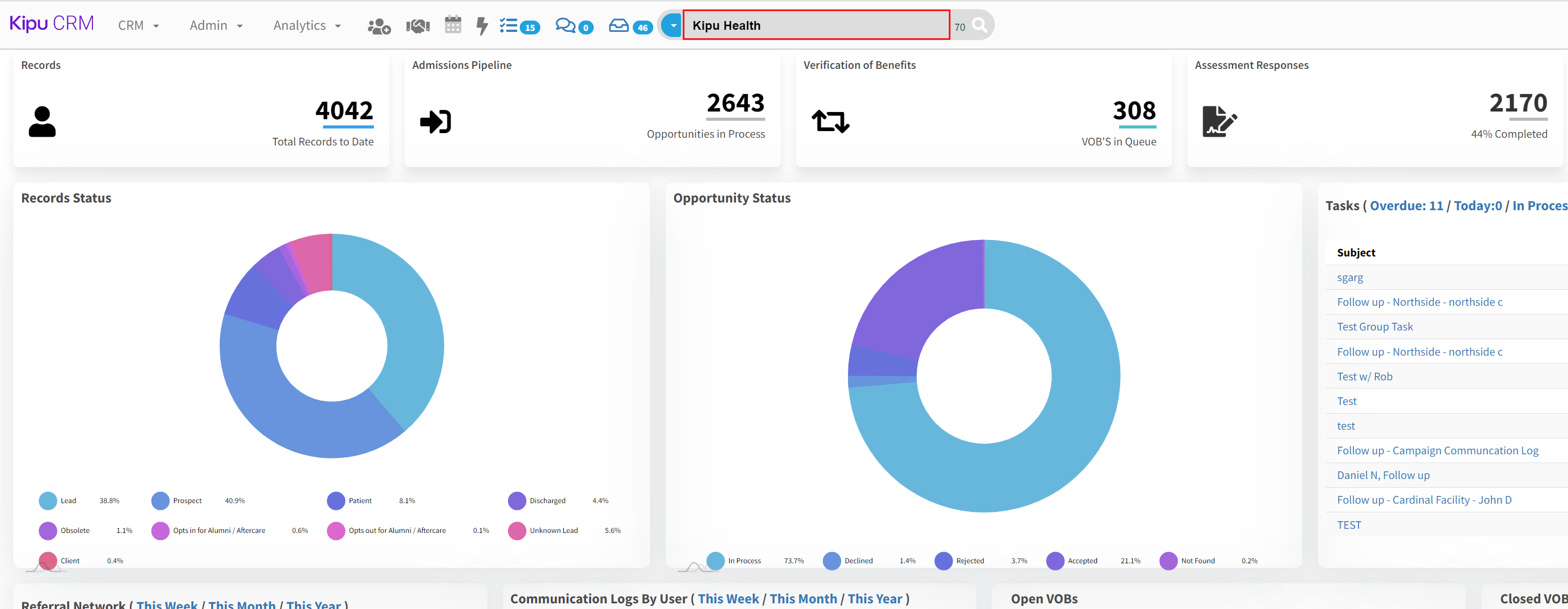The height and width of the screenshot is (609, 1568).
Task: Open the calendar icon in toolbar
Action: click(453, 25)
